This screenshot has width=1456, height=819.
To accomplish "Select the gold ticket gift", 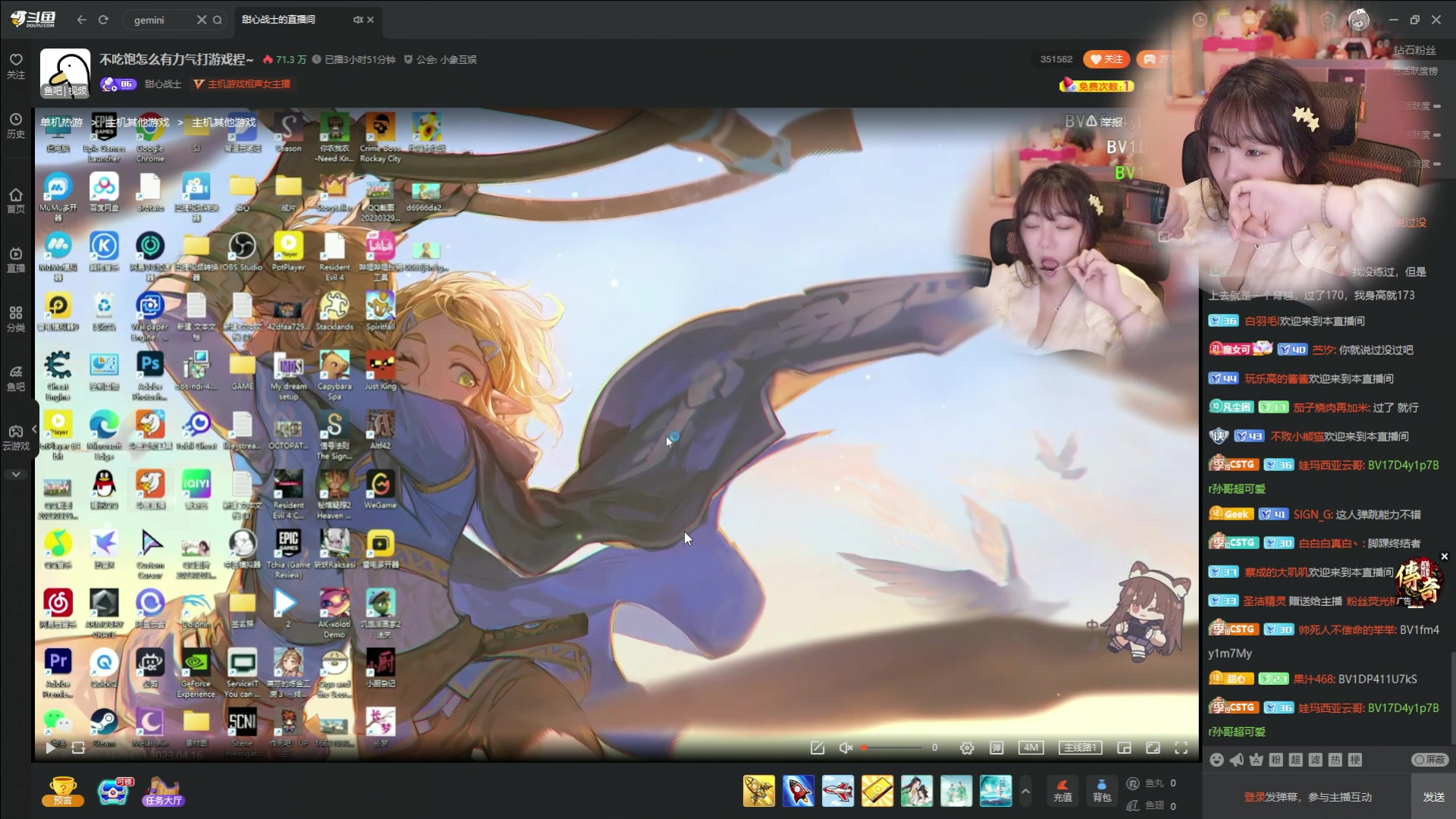I will point(877,791).
